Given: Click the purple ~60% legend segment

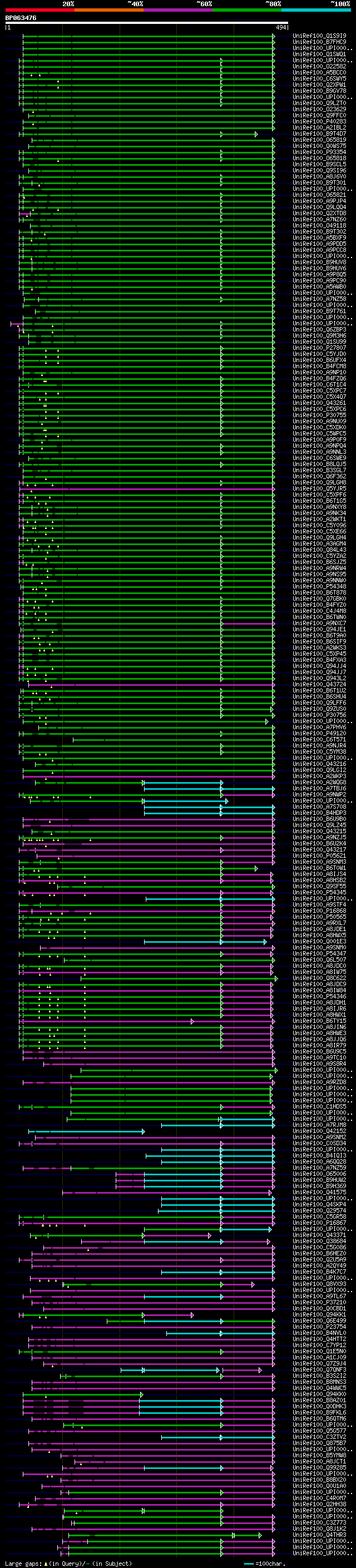Looking at the screenshot, I should point(179,10).
